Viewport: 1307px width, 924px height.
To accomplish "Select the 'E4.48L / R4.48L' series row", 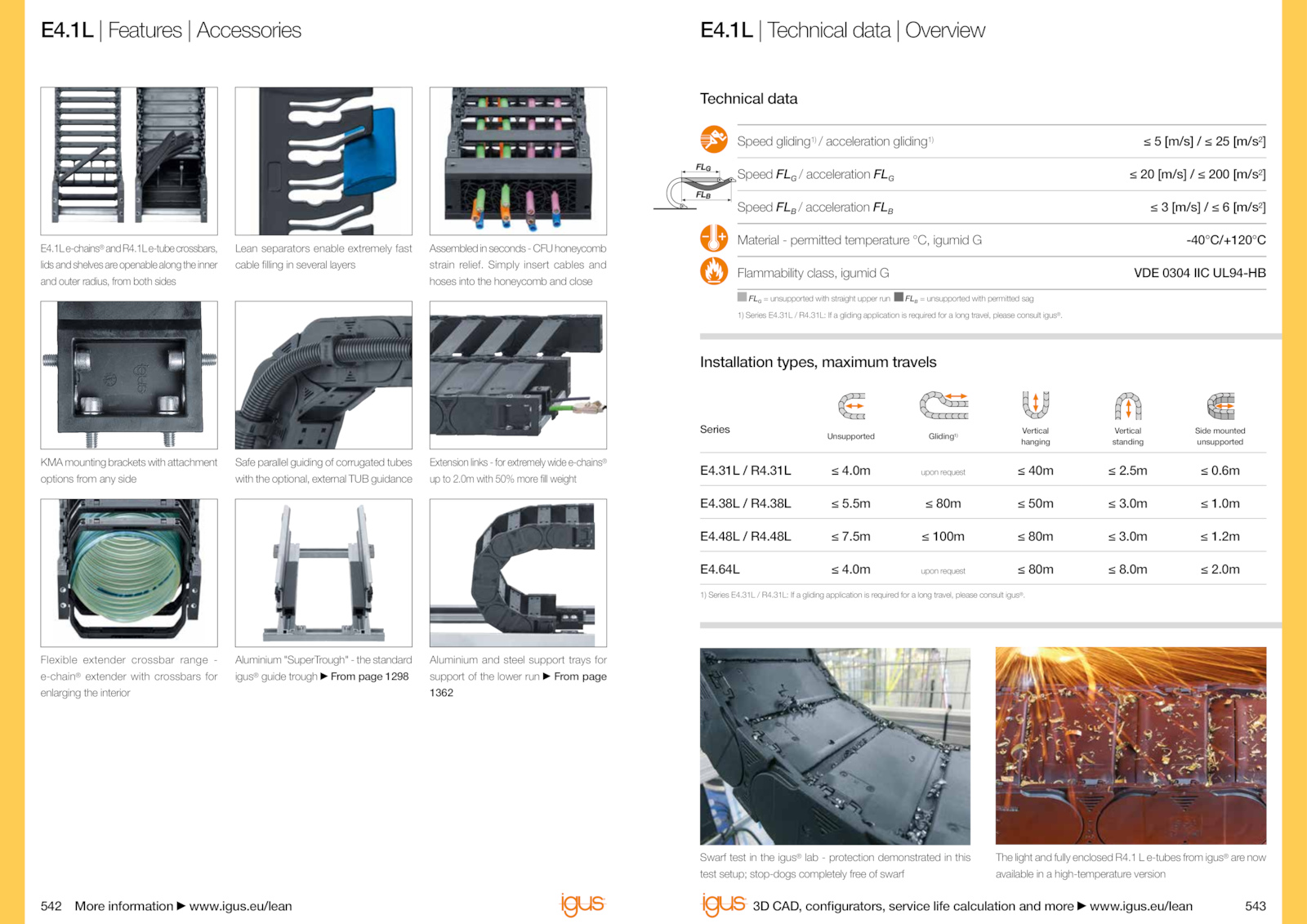I will (x=983, y=536).
